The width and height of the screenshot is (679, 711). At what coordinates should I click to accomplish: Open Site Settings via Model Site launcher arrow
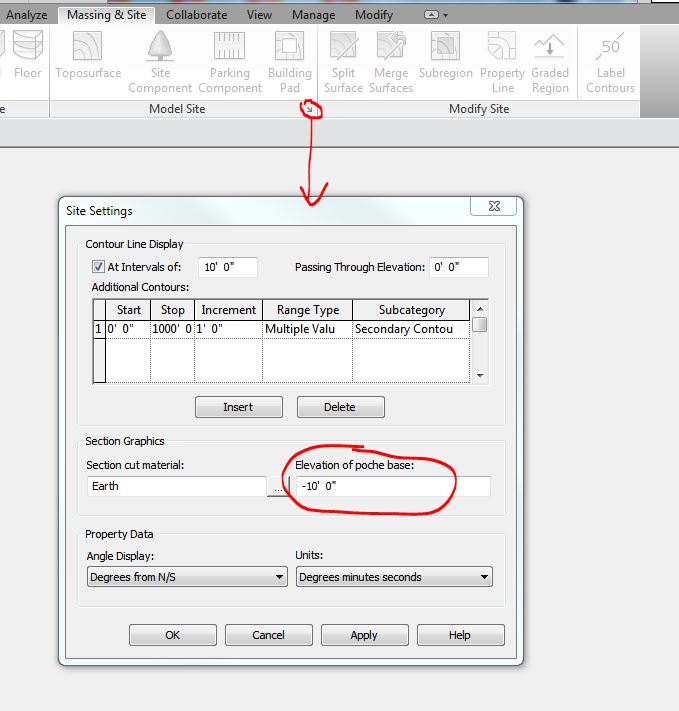pyautogui.click(x=310, y=109)
